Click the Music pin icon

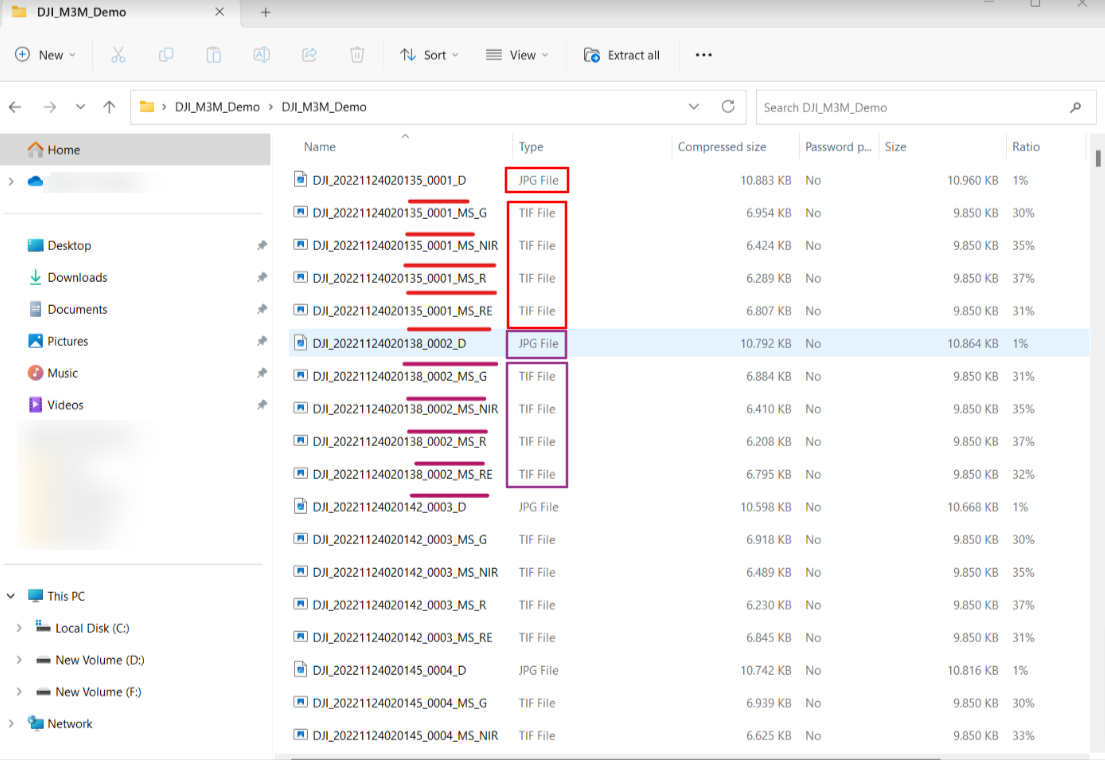point(262,372)
